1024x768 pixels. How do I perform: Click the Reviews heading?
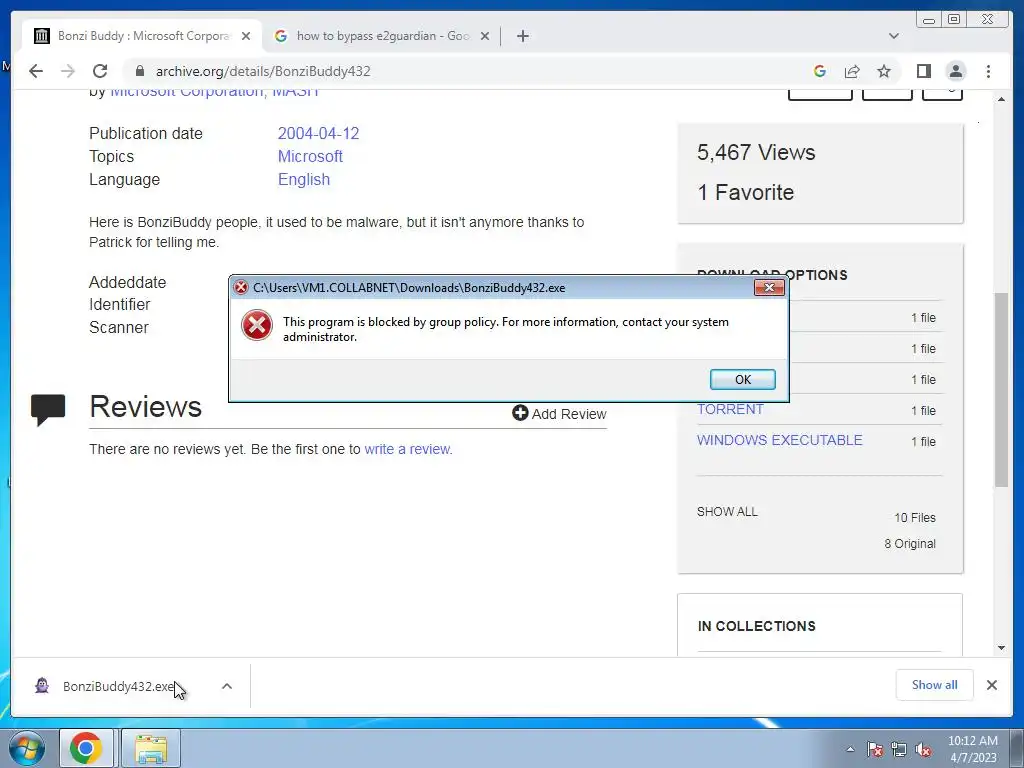[x=145, y=406]
